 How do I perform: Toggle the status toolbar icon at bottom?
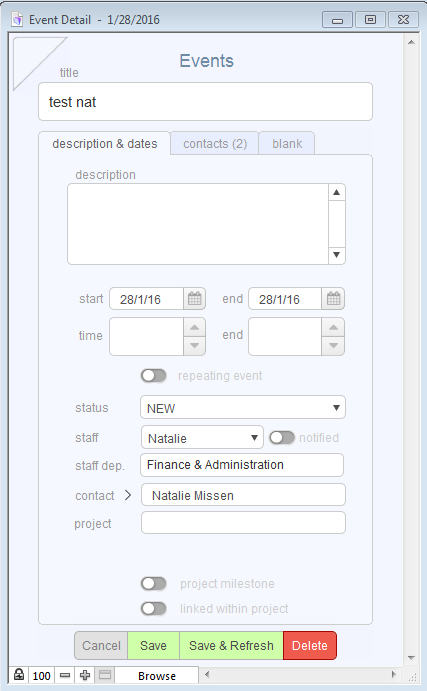pyautogui.click(x=105, y=675)
